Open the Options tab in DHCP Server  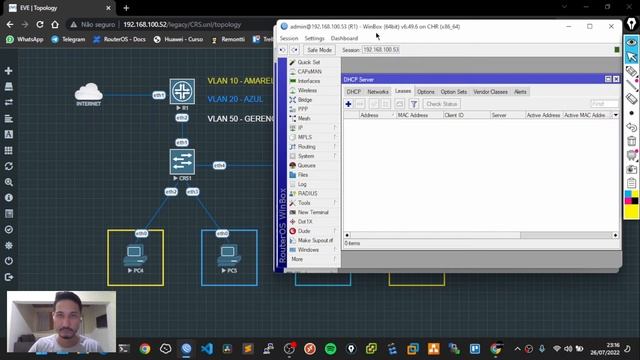[x=426, y=92]
